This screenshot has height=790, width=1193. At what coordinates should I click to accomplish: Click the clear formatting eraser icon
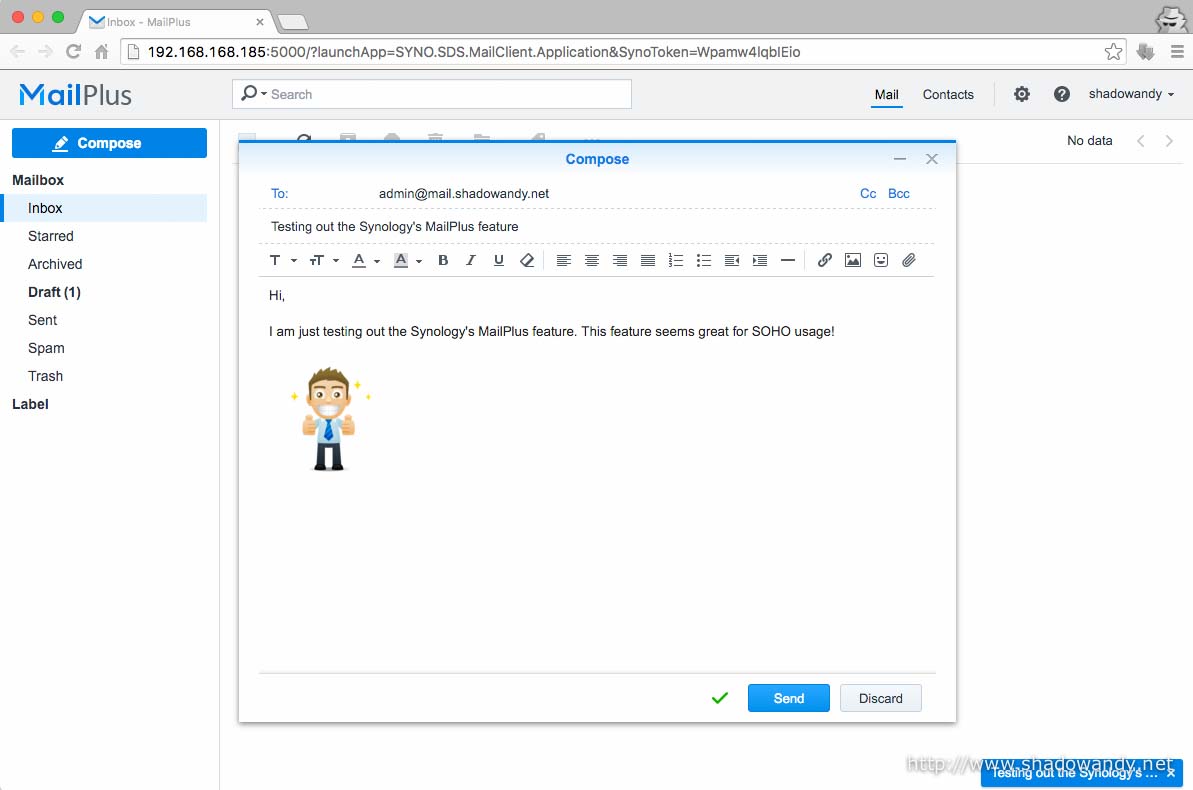coord(527,260)
